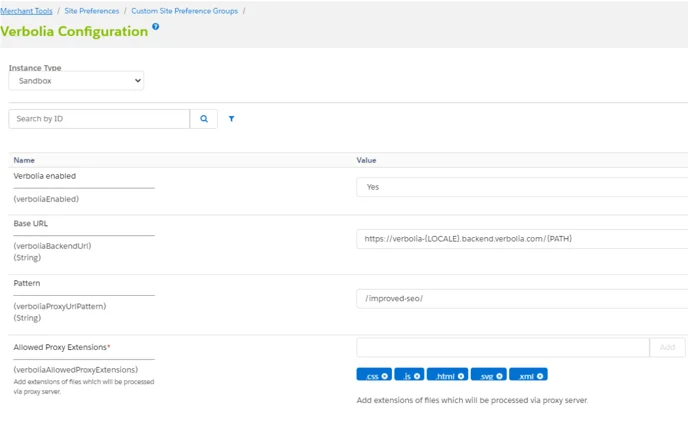
Task: Remove the .xml extension tag
Action: 540,376
